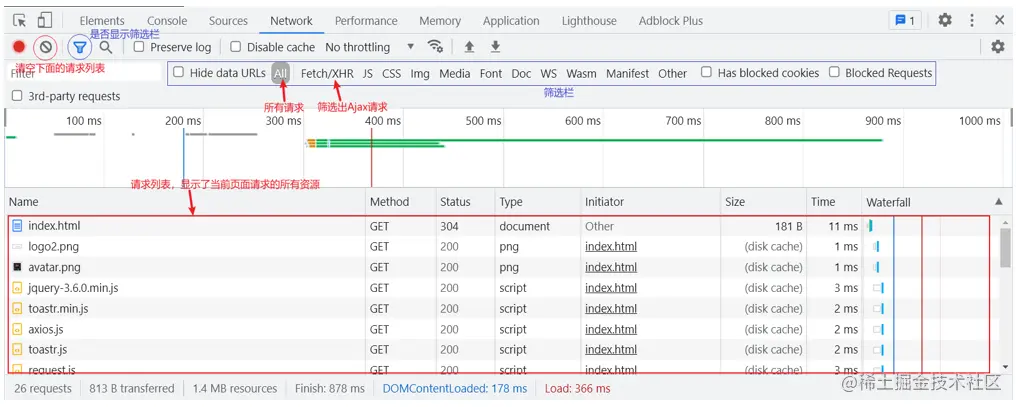Image resolution: width=1016 pixels, height=407 pixels.
Task: Sort by the Time column header
Action: coord(834,202)
